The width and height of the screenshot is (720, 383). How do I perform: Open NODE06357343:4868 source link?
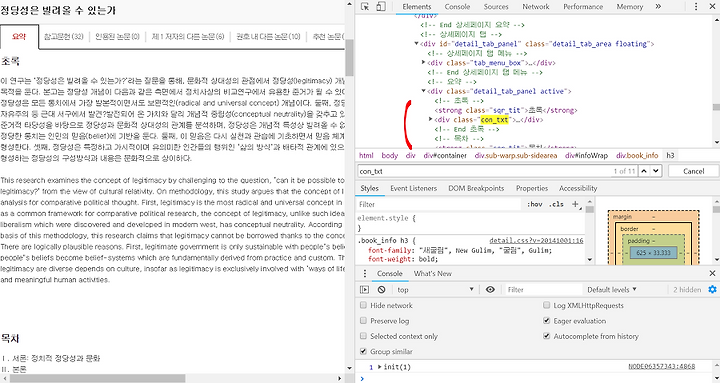pyautogui.click(x=661, y=366)
